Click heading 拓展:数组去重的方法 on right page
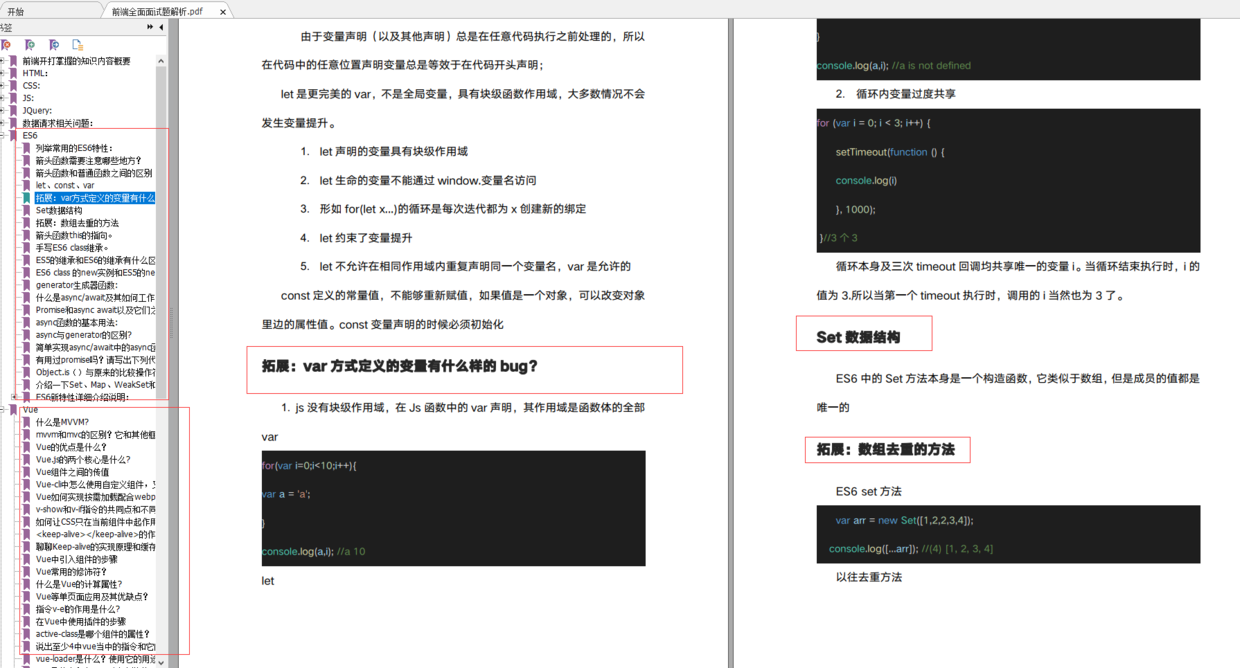The width and height of the screenshot is (1240, 668). coord(886,450)
